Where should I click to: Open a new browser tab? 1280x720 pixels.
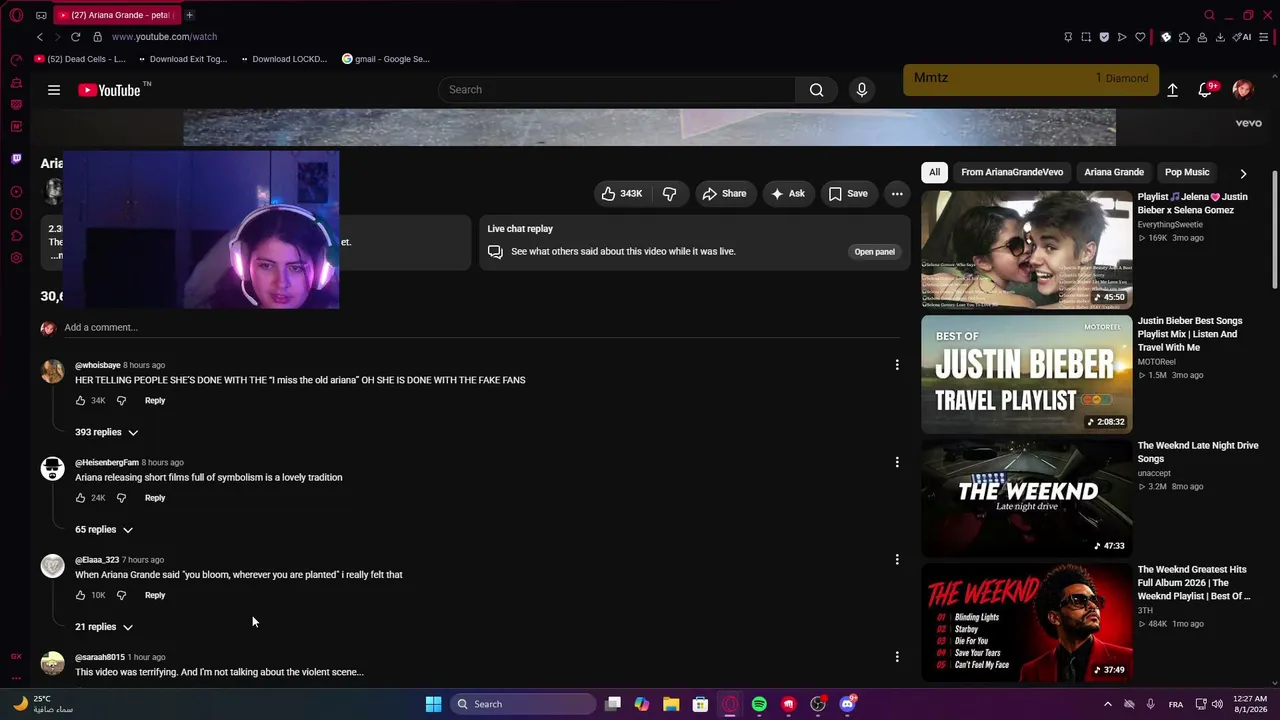(189, 15)
